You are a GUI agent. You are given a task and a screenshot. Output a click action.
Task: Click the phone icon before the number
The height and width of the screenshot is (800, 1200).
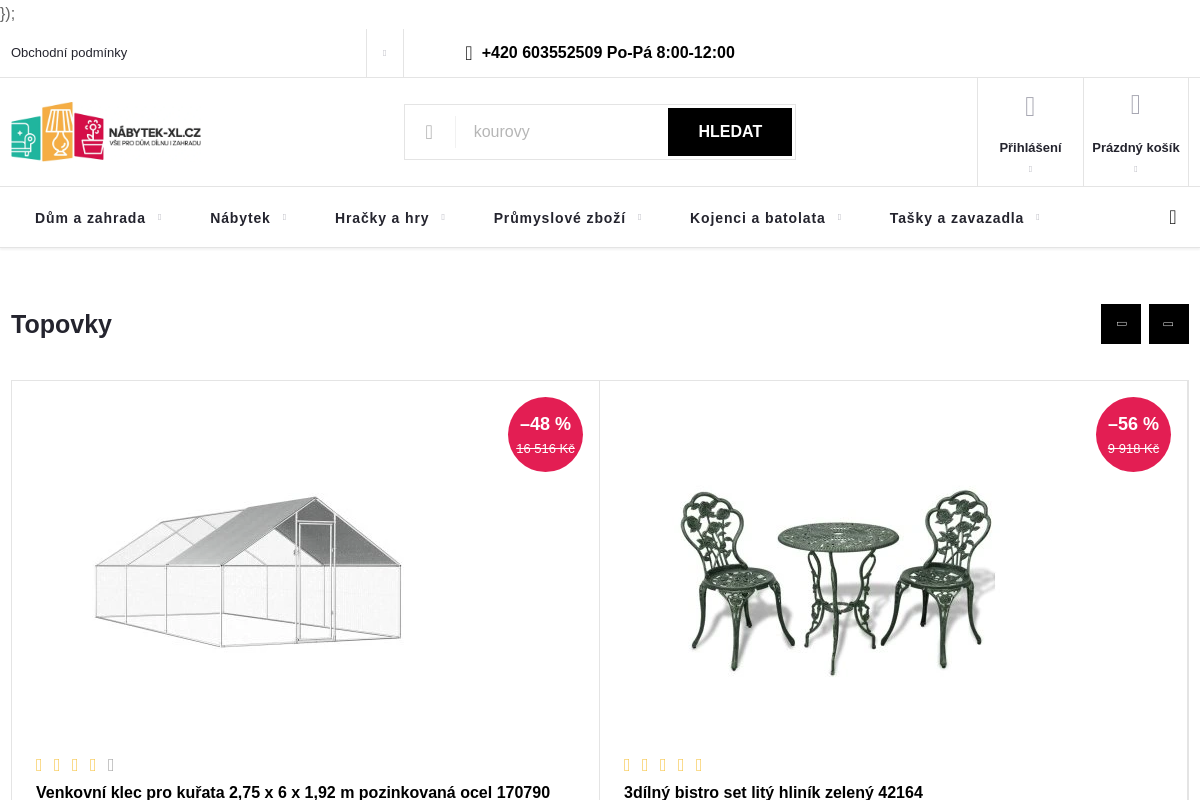pyautogui.click(x=469, y=53)
